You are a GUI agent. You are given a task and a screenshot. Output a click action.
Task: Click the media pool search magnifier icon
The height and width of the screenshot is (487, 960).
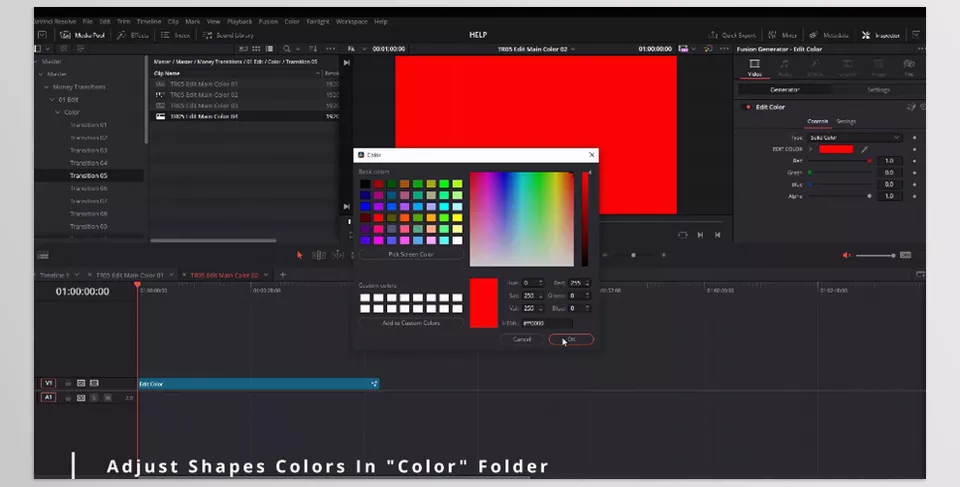pyautogui.click(x=287, y=49)
